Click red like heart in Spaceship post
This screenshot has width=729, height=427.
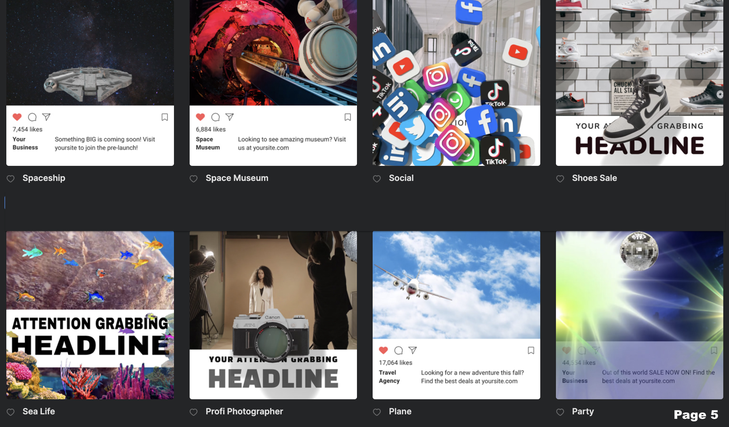click(17, 117)
